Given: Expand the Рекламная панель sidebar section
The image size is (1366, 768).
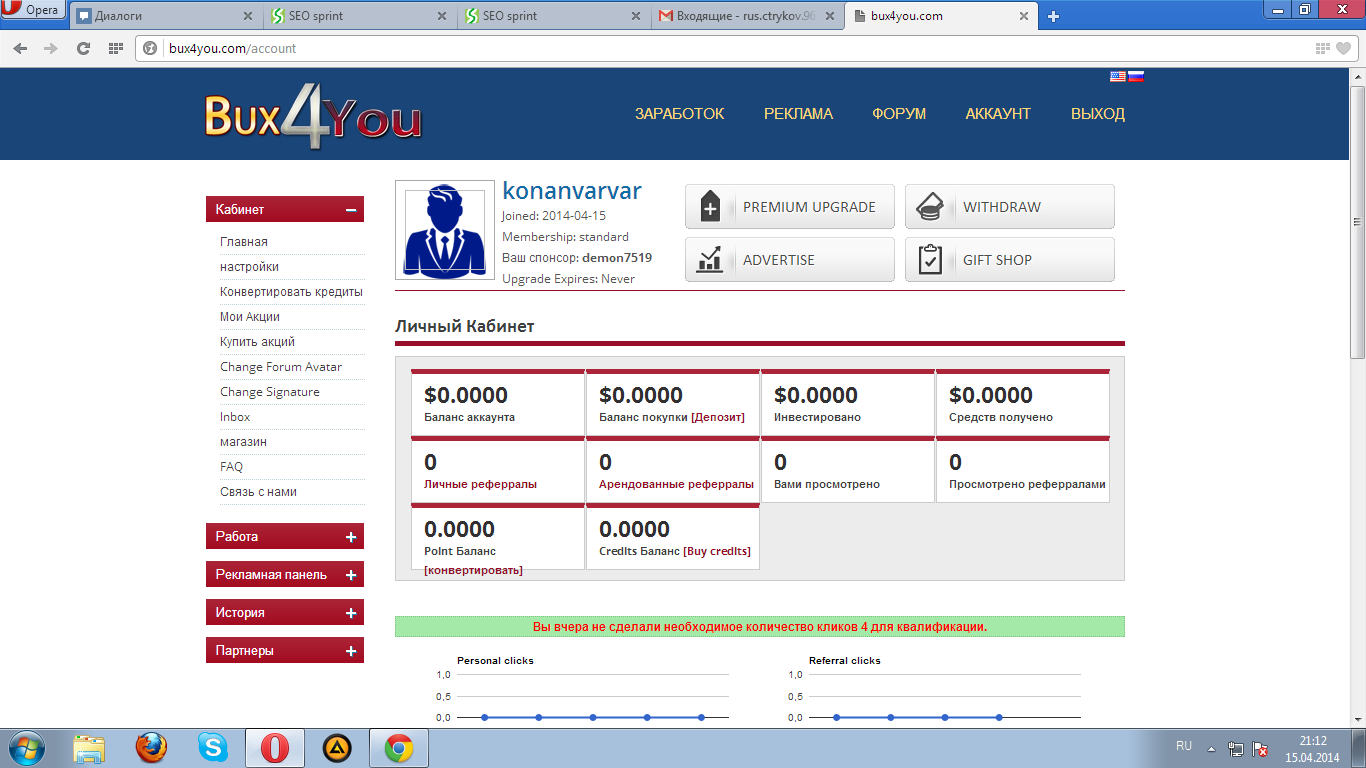Looking at the screenshot, I should [x=285, y=575].
